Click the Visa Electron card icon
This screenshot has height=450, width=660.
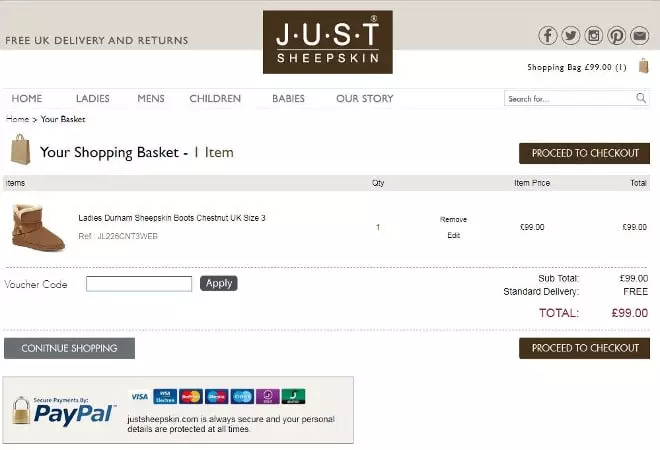tap(165, 397)
